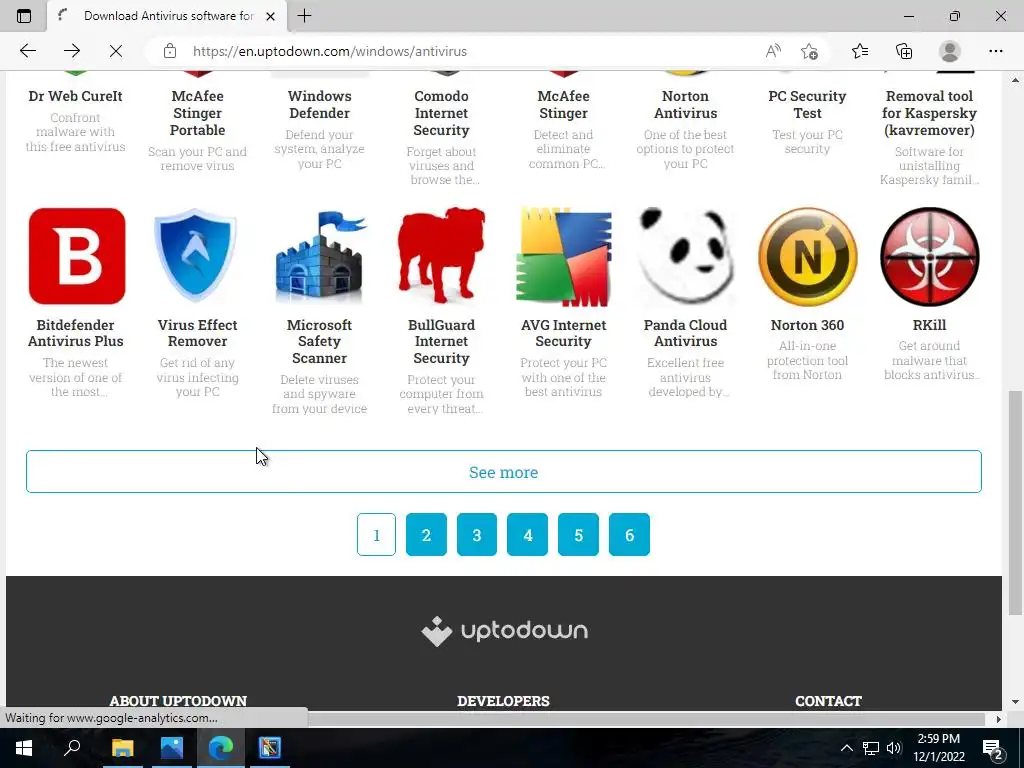
Task: Open the McAfee Stinger title link
Action: coord(564,104)
